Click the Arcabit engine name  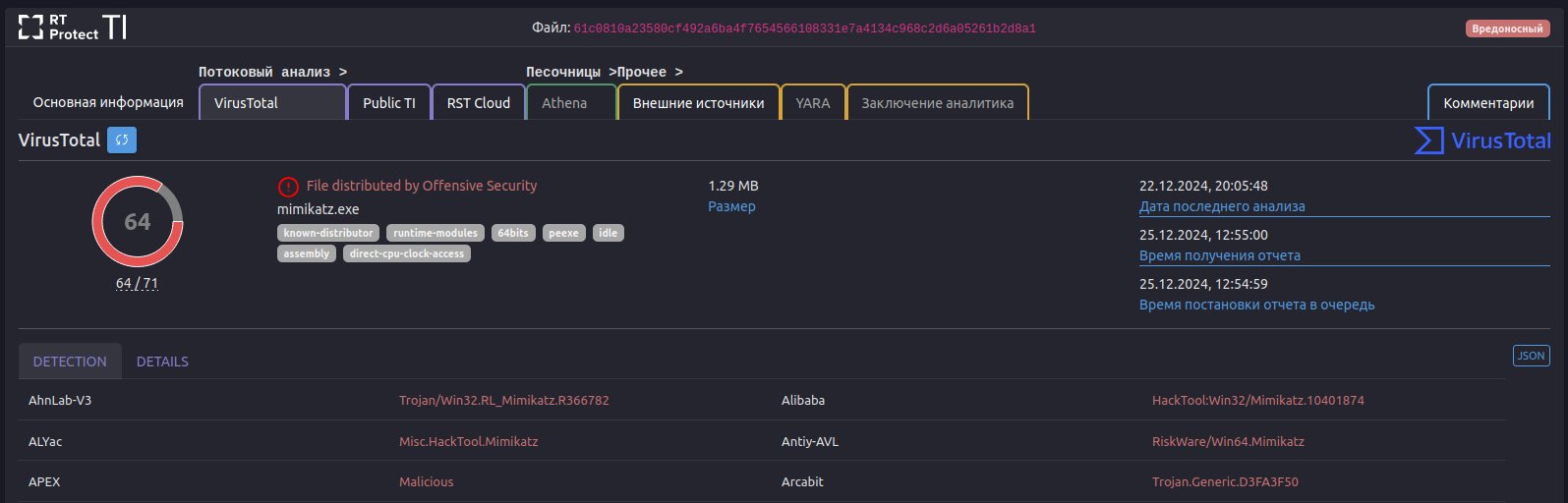[x=802, y=482]
